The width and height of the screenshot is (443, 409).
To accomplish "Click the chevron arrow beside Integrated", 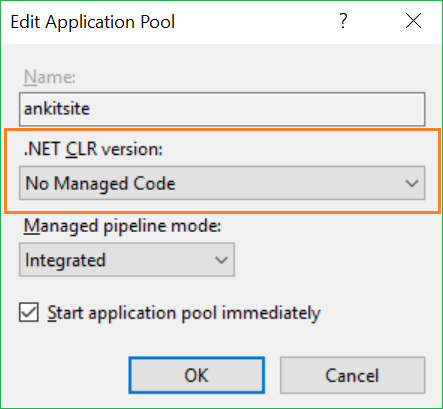I will [221, 260].
